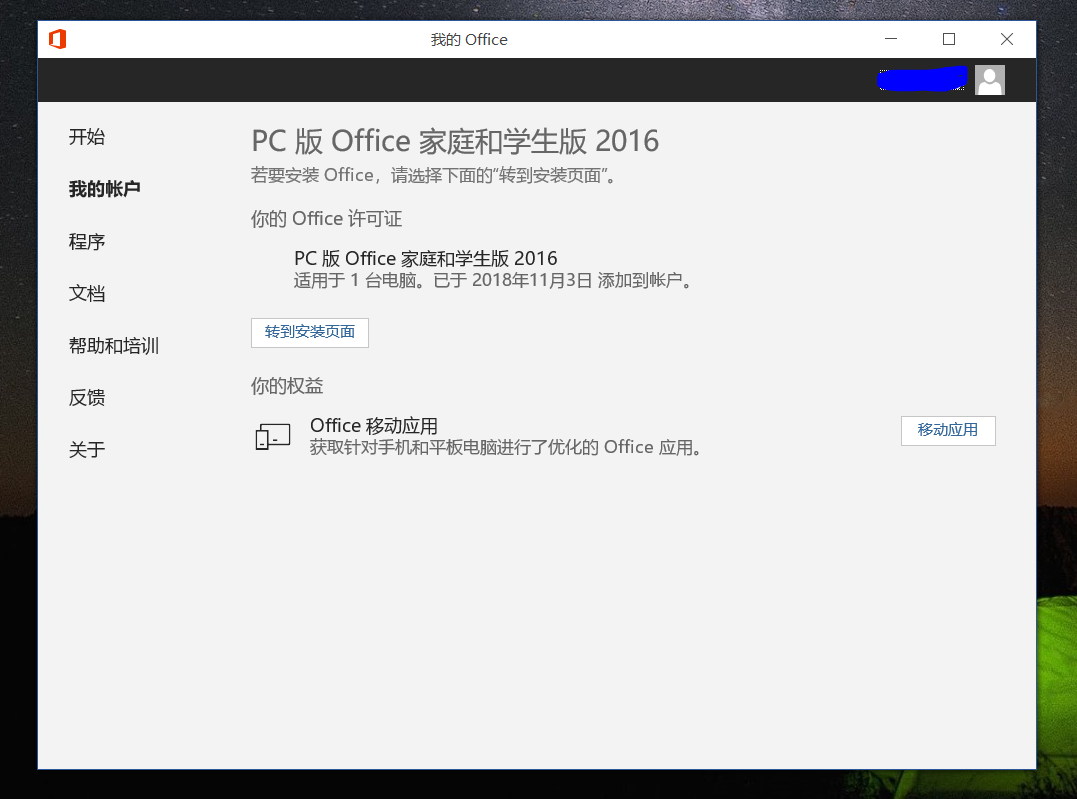The width and height of the screenshot is (1077, 799).
Task: Select the license entry under 你的 Office 许可证
Action: coord(426,259)
